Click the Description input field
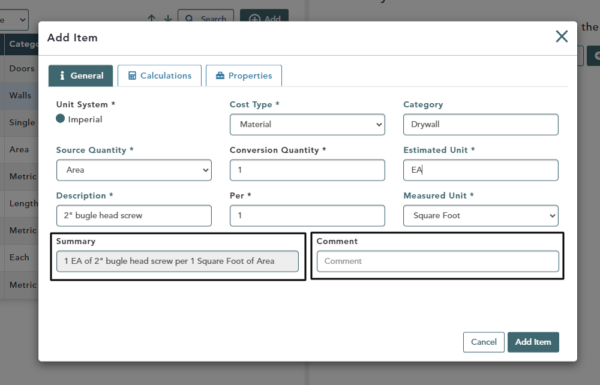The height and width of the screenshot is (385, 600). pyautogui.click(x=134, y=215)
